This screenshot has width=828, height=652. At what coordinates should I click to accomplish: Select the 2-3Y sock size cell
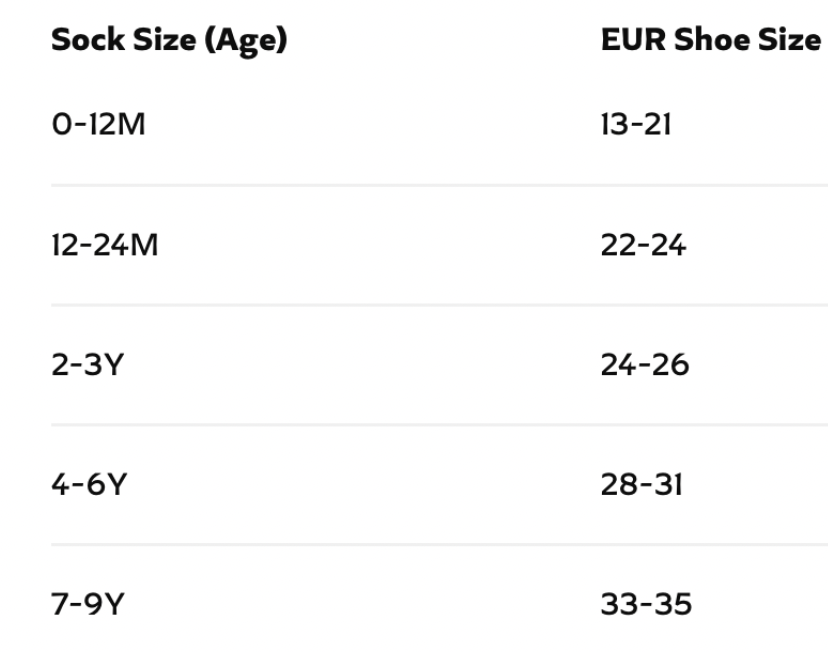coord(88,364)
